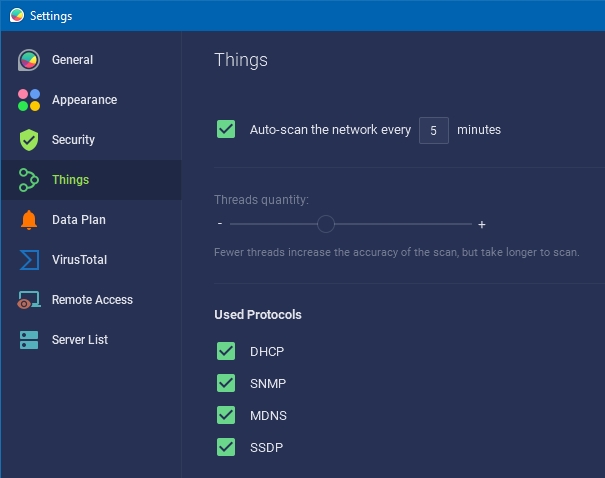Click the Data Plan bell icon
Viewport: 605px width, 478px height.
coord(29,220)
